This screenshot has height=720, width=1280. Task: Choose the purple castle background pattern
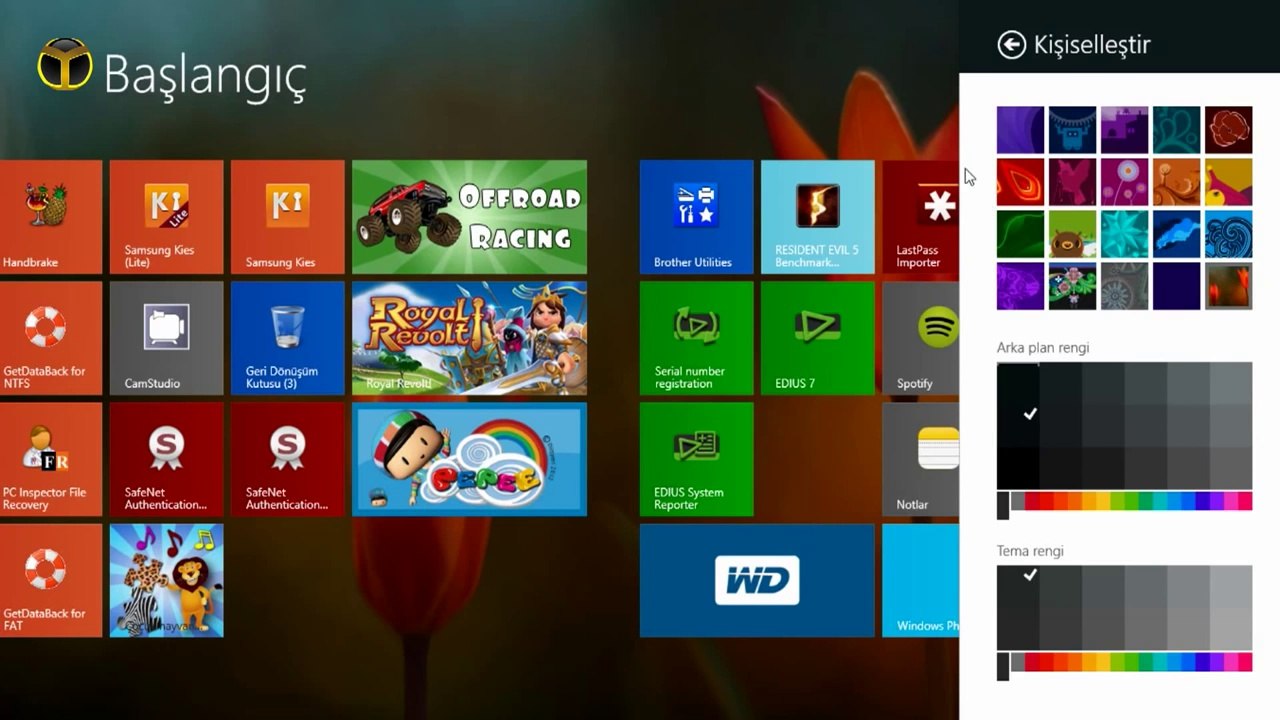(x=1124, y=130)
